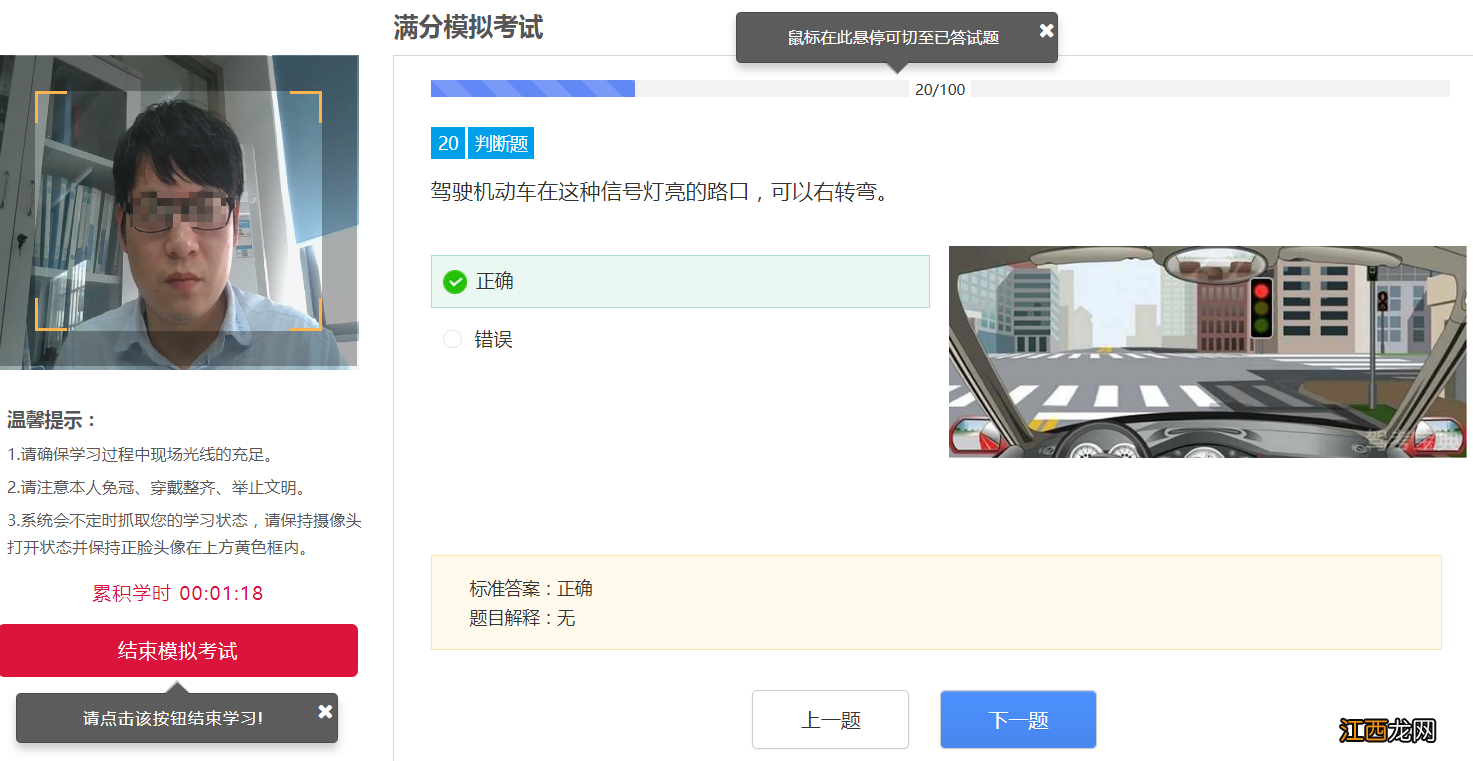Go to next question with 下一题
Screen dimensions: 1473x761
click(x=1018, y=720)
